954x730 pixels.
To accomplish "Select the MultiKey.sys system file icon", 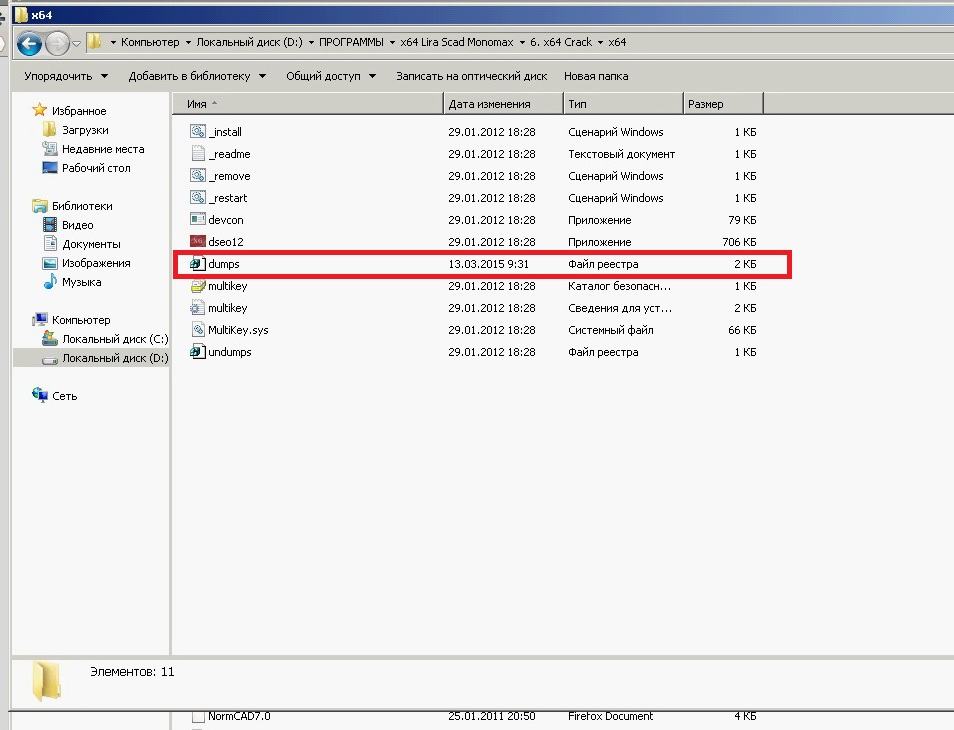I will click(197, 330).
